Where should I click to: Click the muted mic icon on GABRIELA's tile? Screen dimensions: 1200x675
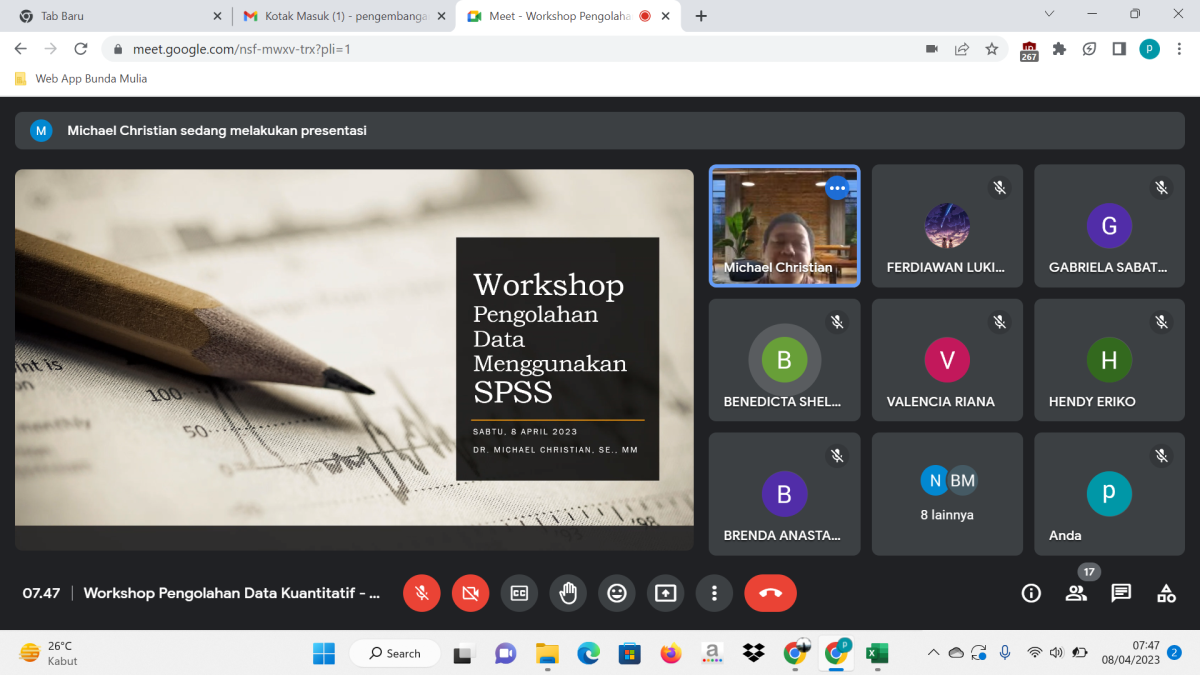1161,188
